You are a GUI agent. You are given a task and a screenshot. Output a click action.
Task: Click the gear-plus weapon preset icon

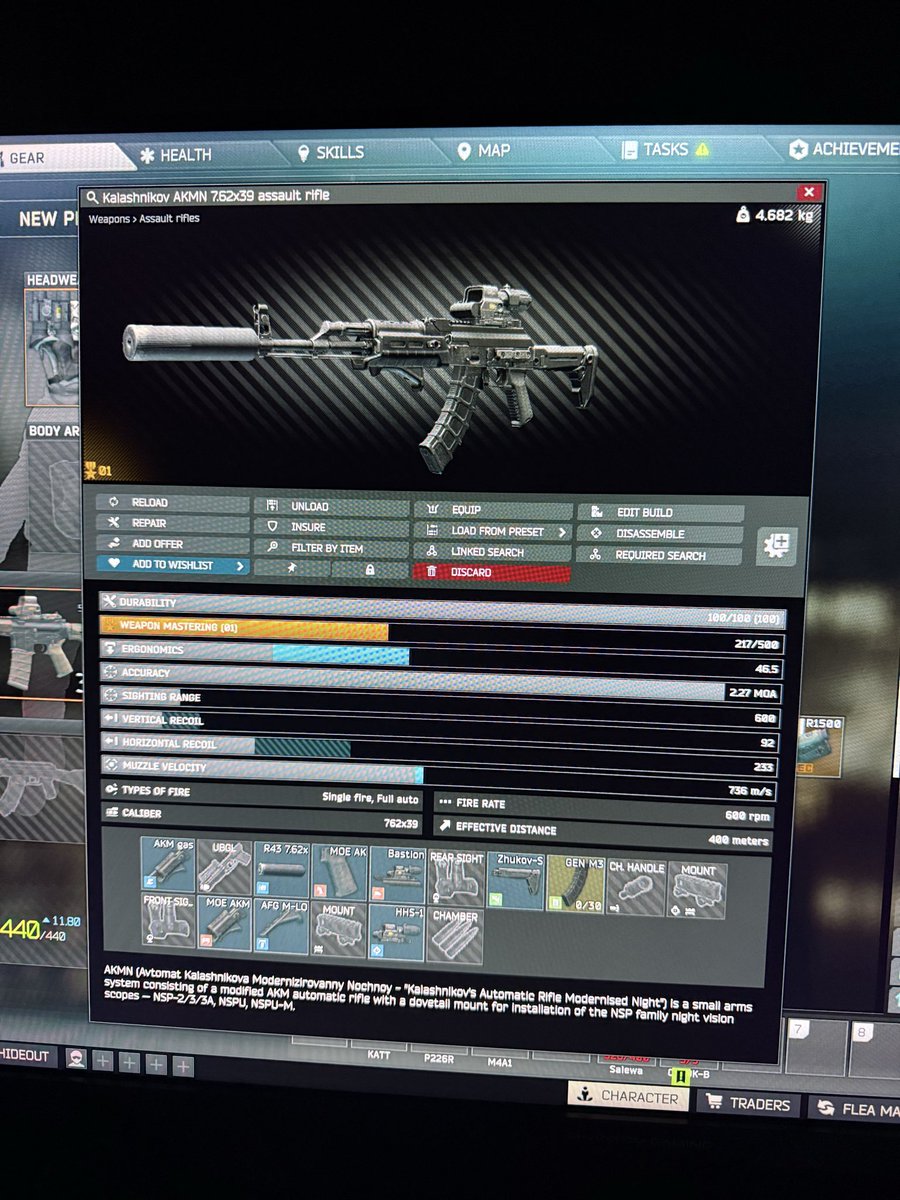tap(777, 546)
